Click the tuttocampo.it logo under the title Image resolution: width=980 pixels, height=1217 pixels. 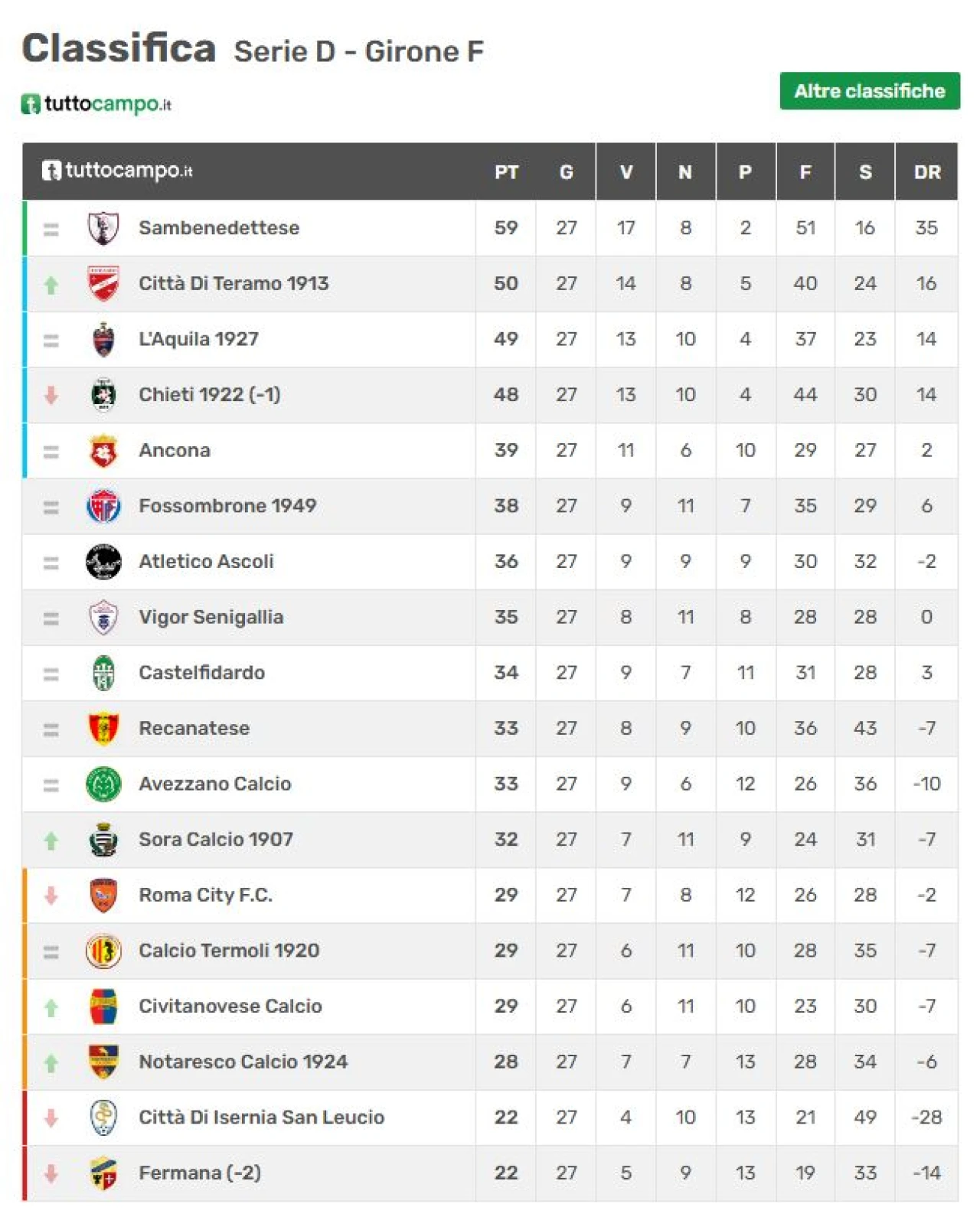pyautogui.click(x=96, y=104)
